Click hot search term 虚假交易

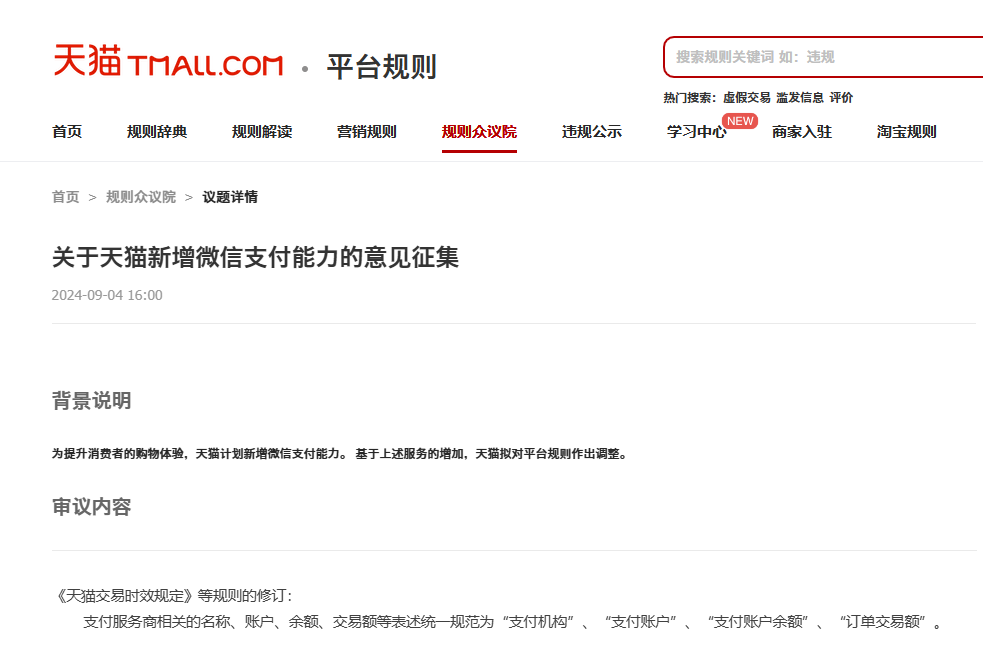[747, 98]
